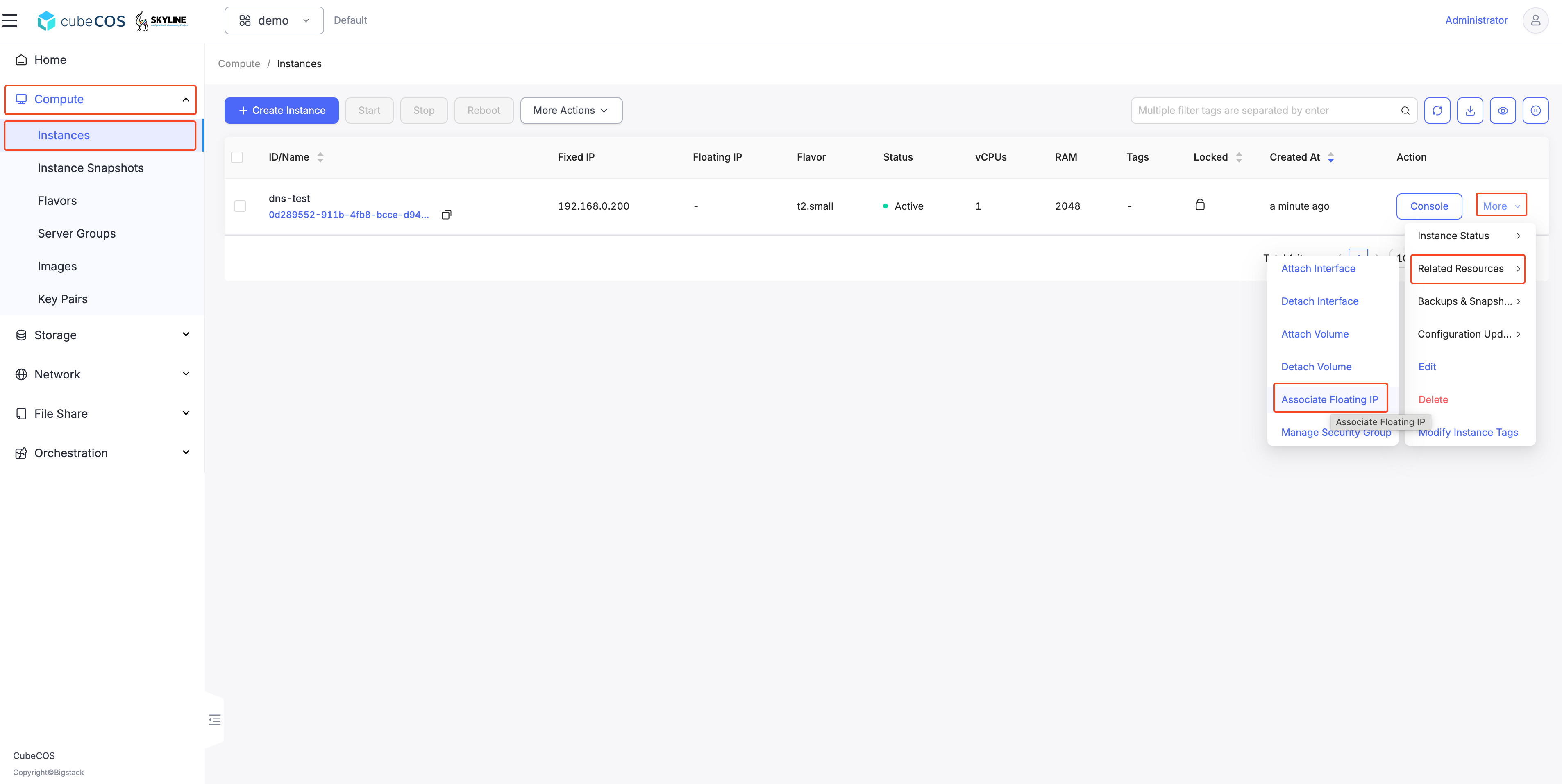This screenshot has height=784, width=1562.
Task: Expand the Backups & Snapshots submenu
Action: point(1470,301)
